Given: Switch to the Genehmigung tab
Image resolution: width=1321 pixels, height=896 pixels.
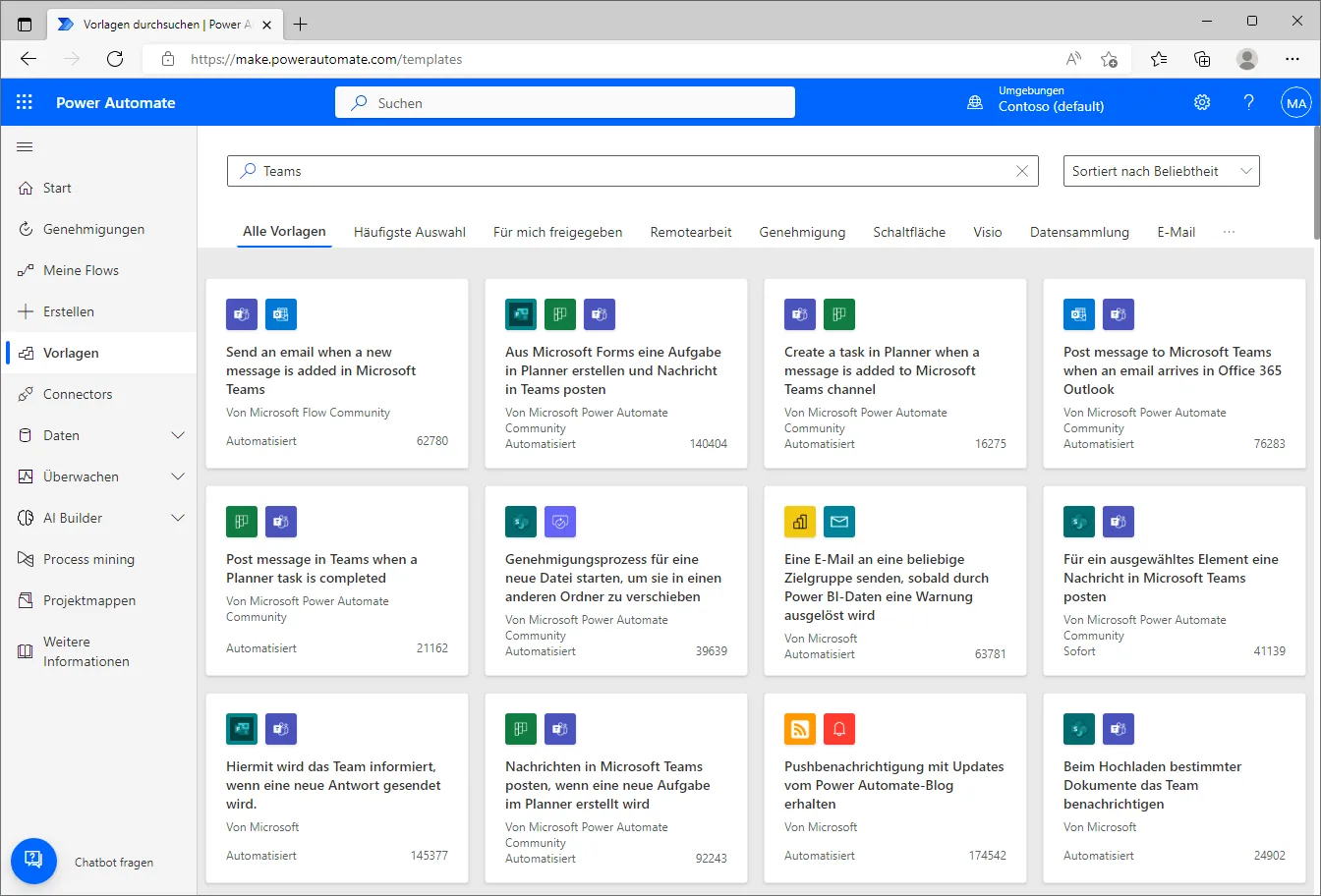Looking at the screenshot, I should pyautogui.click(x=802, y=232).
